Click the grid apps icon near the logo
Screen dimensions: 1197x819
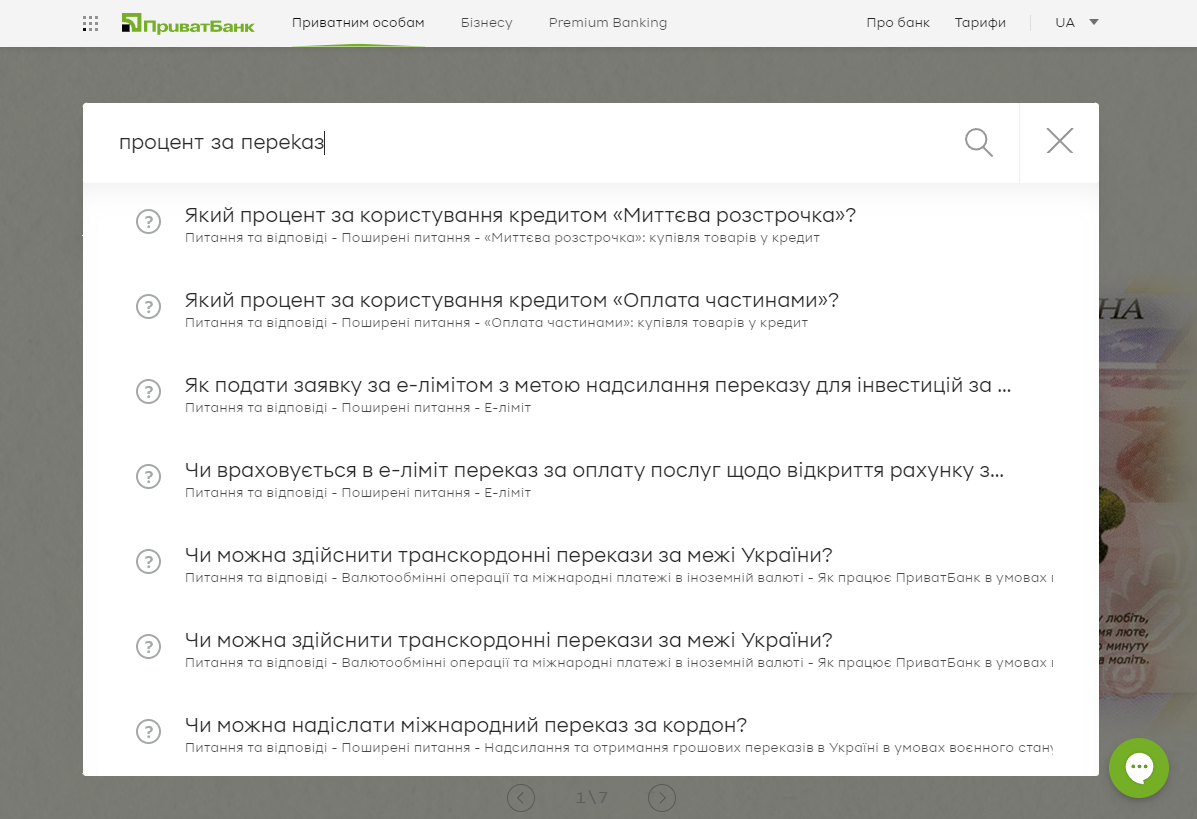[x=90, y=22]
